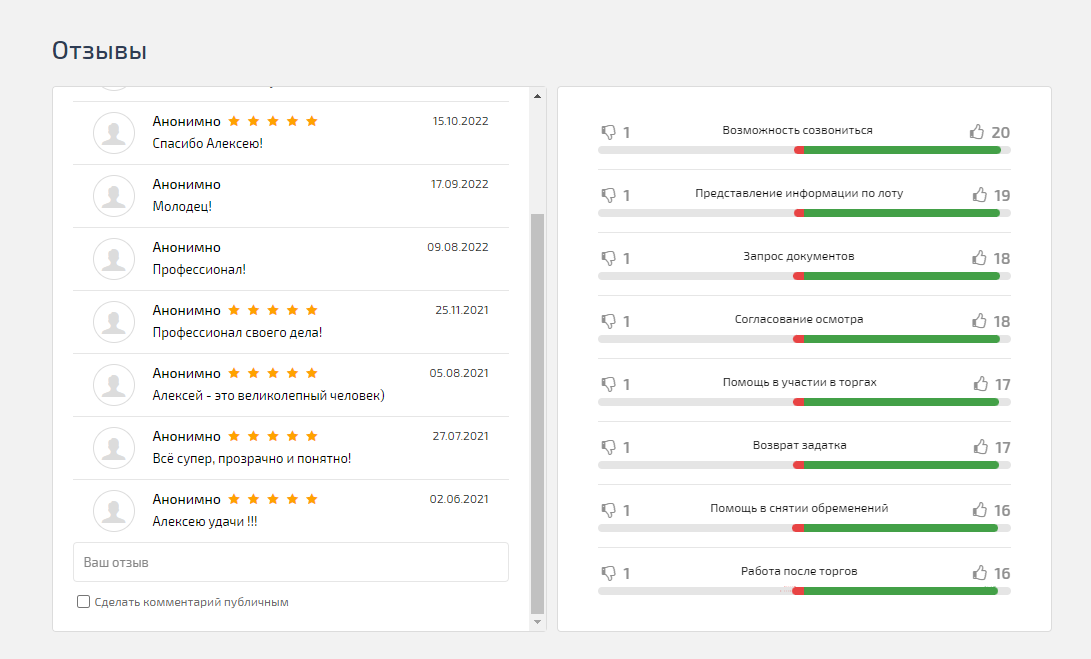The width and height of the screenshot is (1091, 659).
Task: Click the Возможность созвониться rating bar
Action: 803,150
